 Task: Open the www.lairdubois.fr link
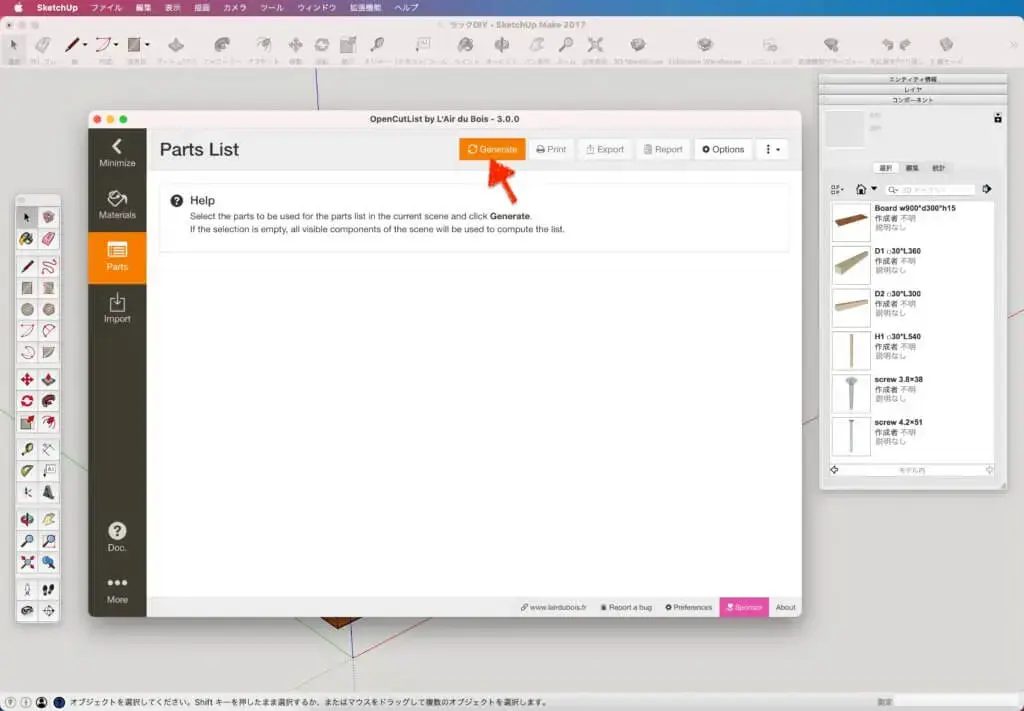(x=553, y=607)
